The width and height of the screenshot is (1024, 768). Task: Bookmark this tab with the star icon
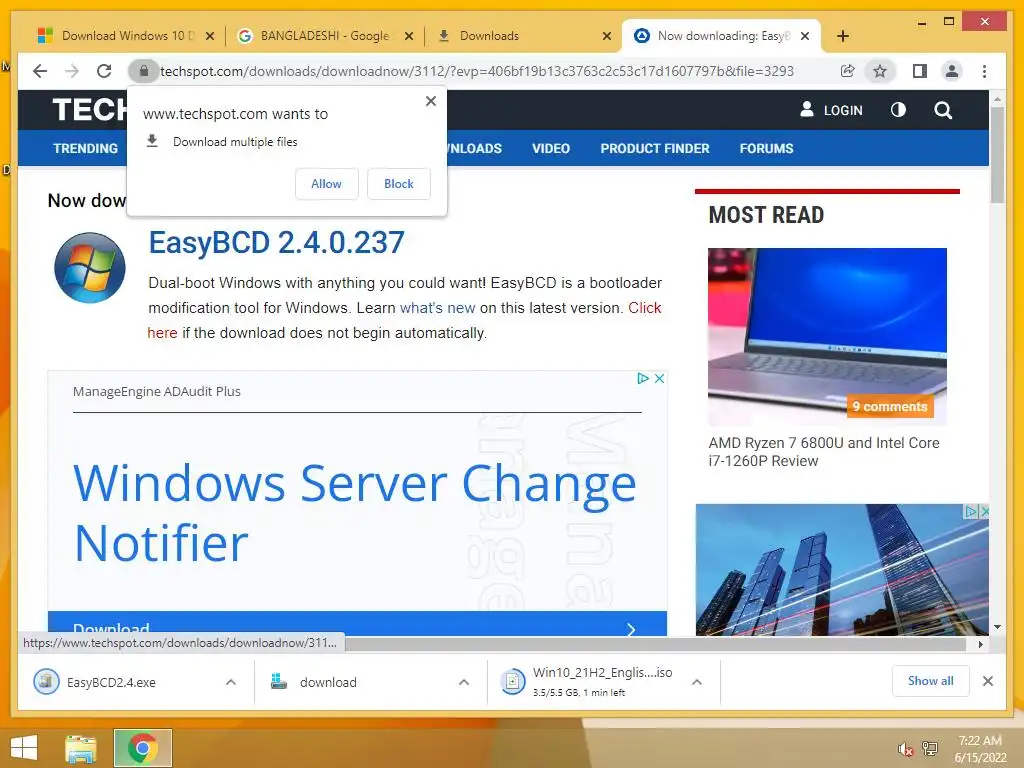(880, 71)
